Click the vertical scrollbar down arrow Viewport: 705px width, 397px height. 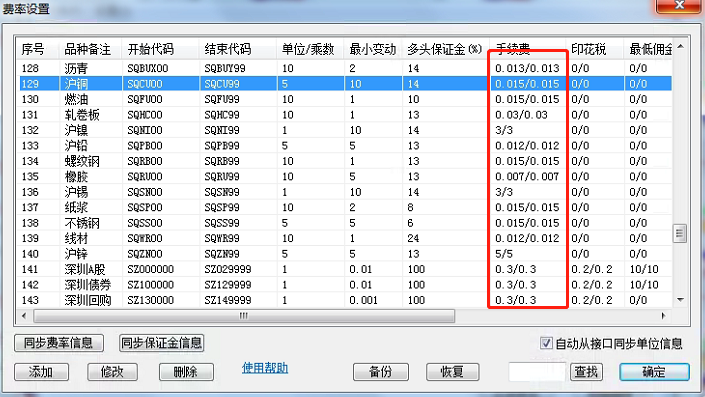pyautogui.click(x=680, y=300)
